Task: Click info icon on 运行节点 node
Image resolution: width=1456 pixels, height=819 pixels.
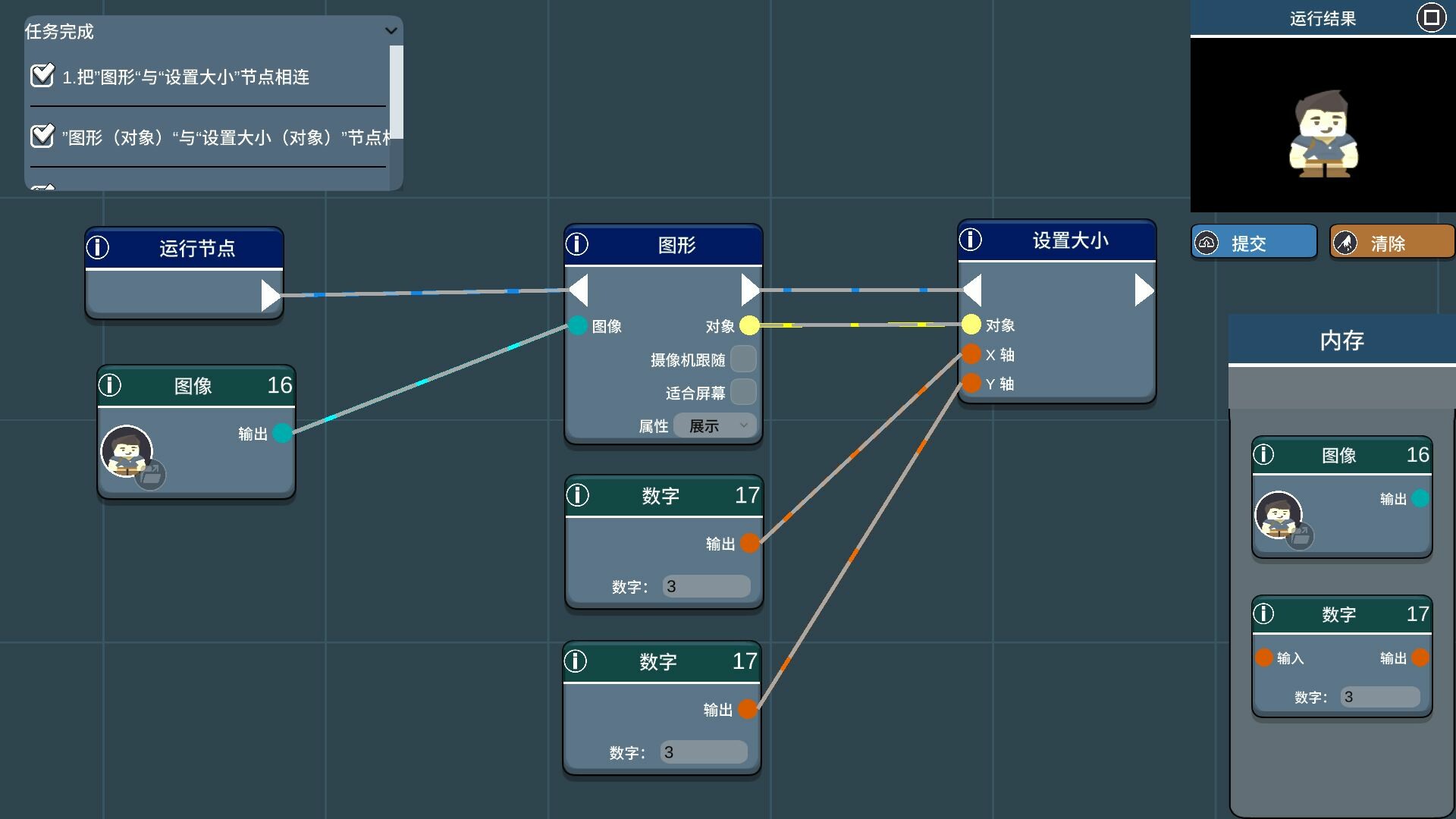Action: (x=98, y=247)
